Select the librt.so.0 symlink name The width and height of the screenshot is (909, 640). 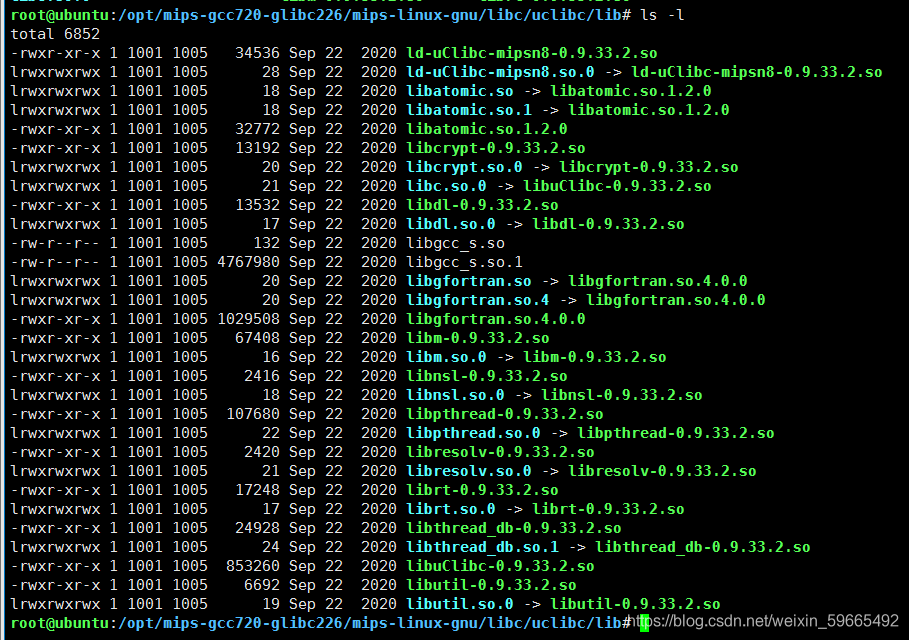451,510
